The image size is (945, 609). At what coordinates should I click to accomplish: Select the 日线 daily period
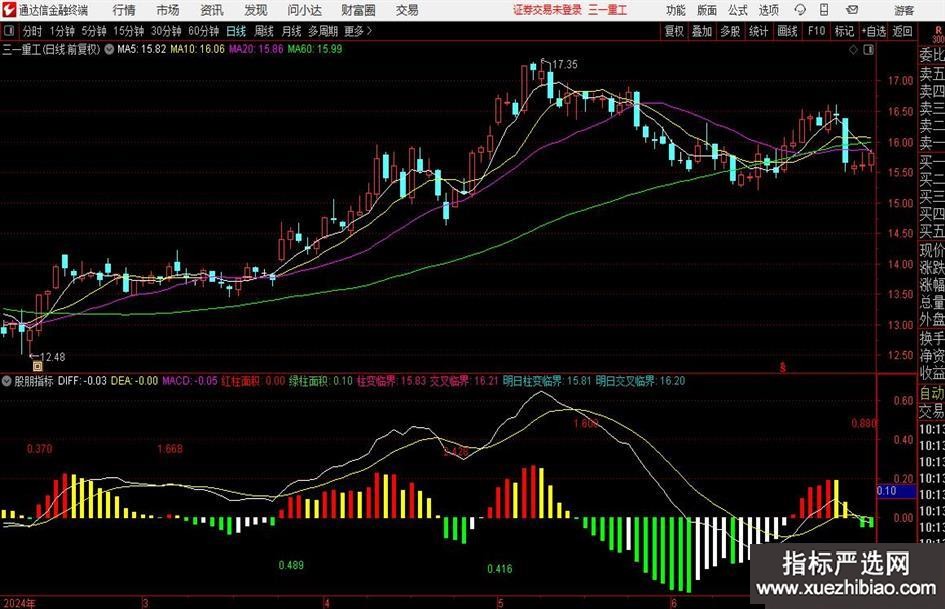[236, 31]
